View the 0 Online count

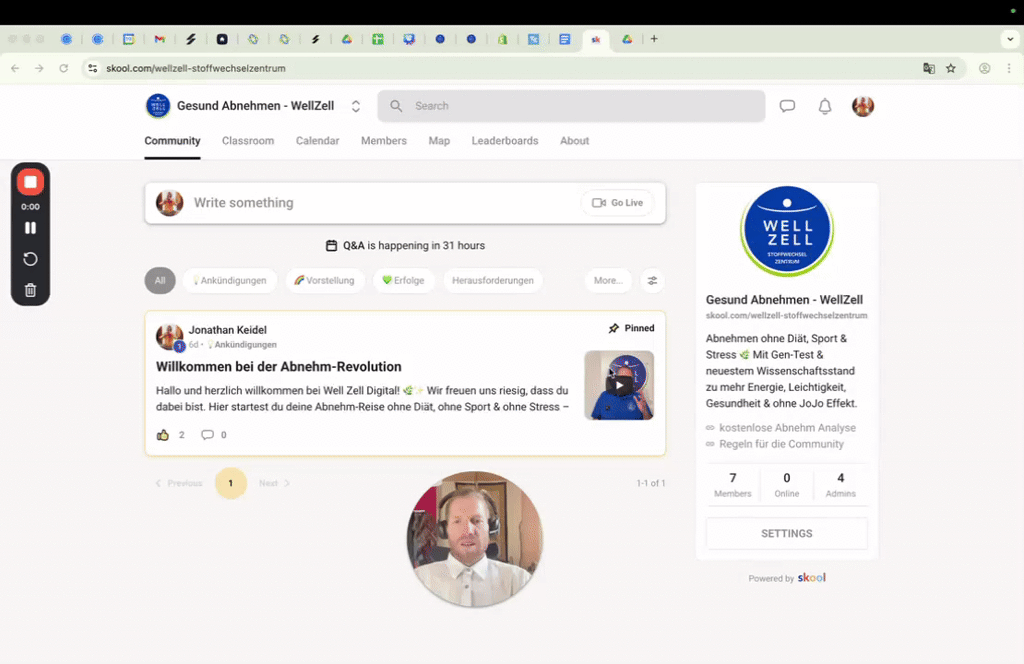(787, 485)
